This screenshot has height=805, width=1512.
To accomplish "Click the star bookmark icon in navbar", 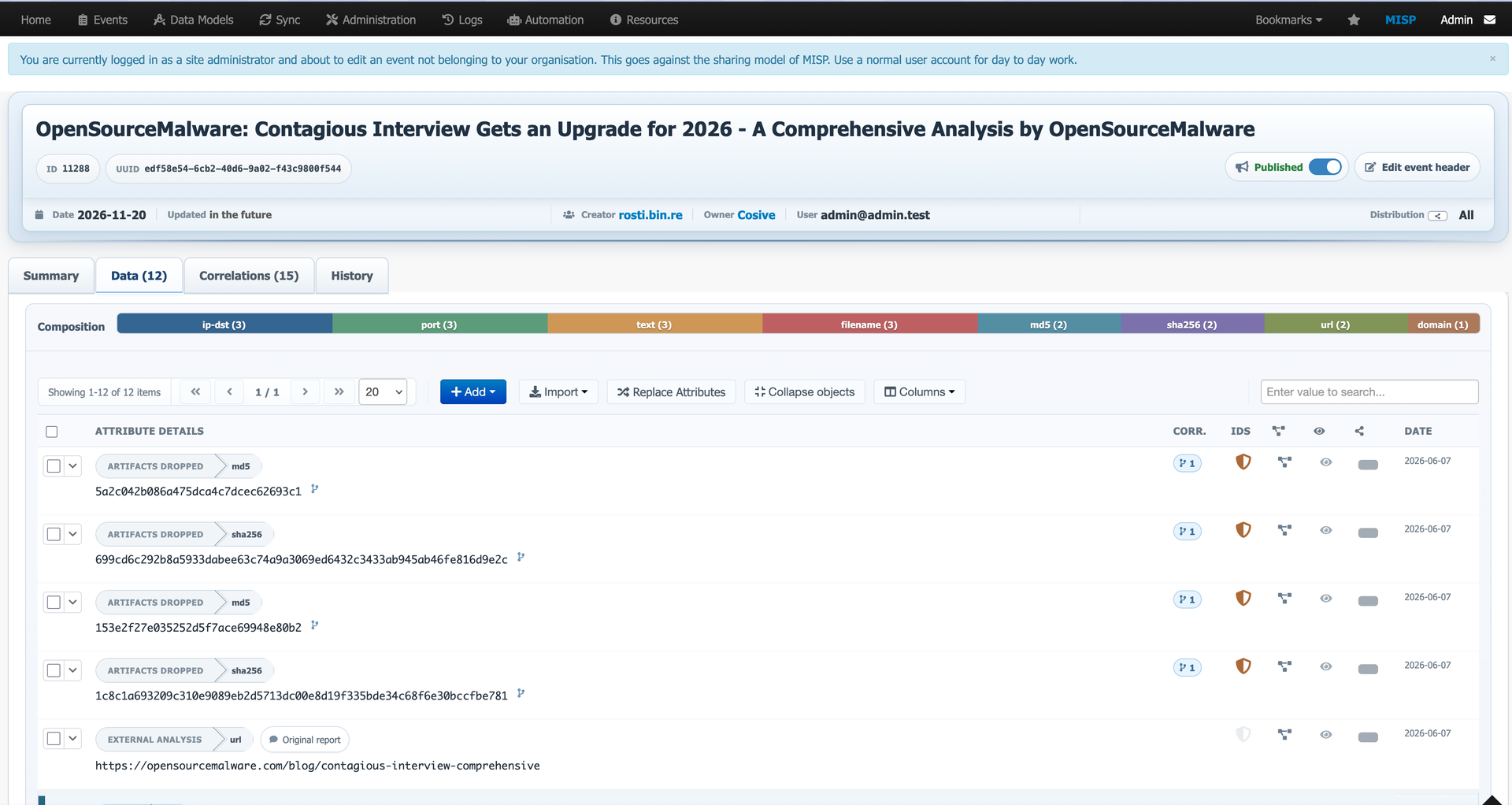I will 1354,20.
